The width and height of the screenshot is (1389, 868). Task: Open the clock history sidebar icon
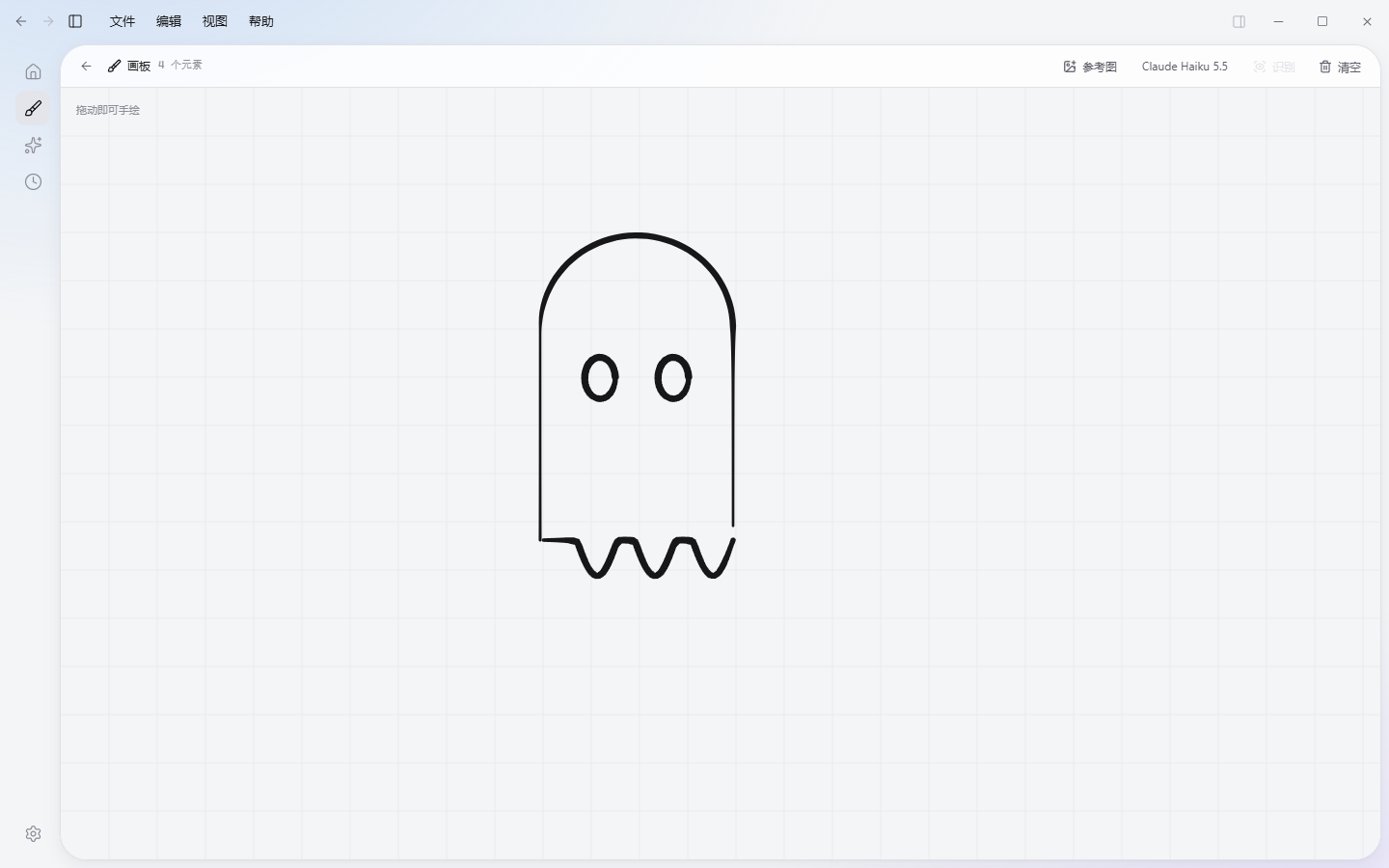[x=33, y=181]
